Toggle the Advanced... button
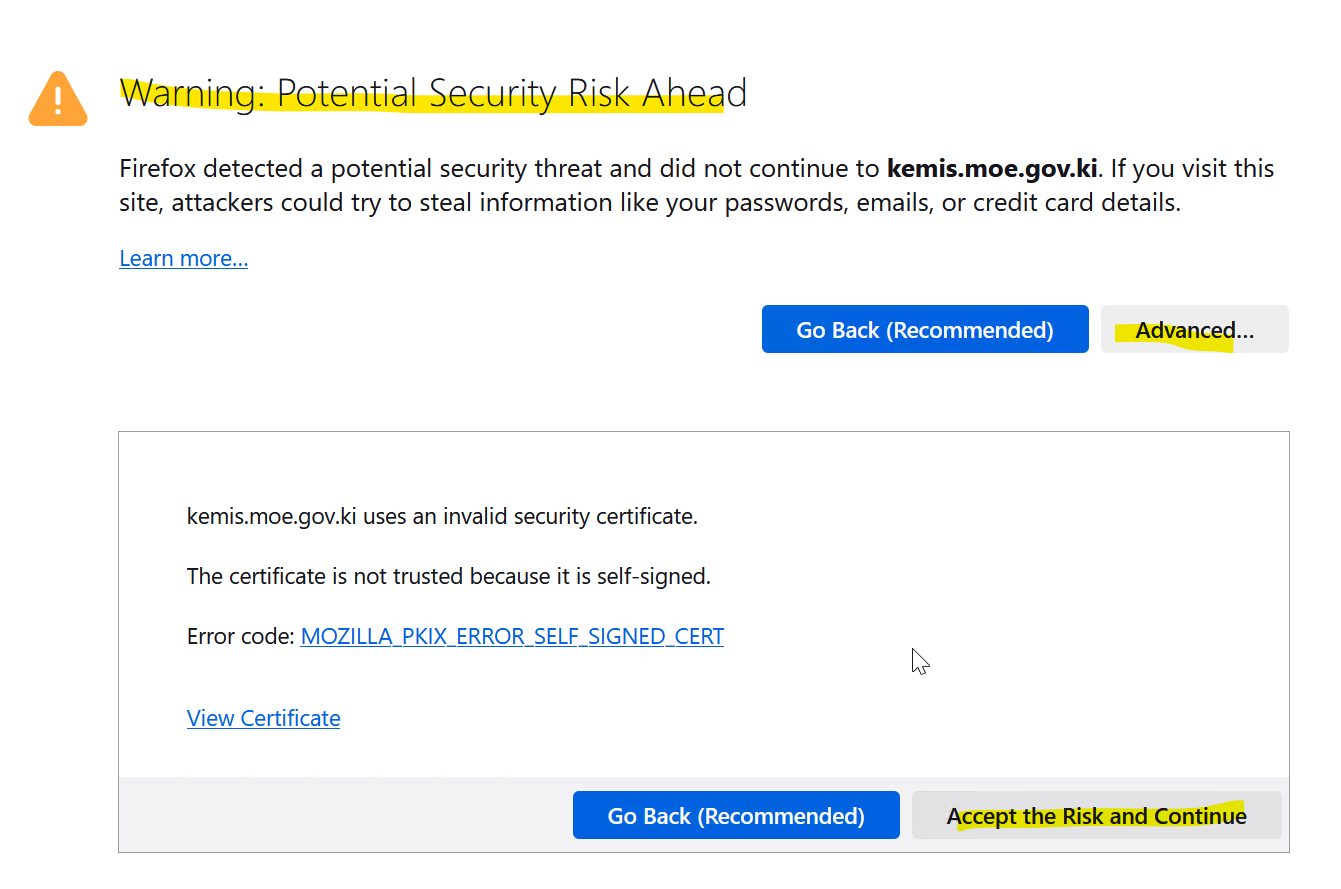 [1194, 330]
